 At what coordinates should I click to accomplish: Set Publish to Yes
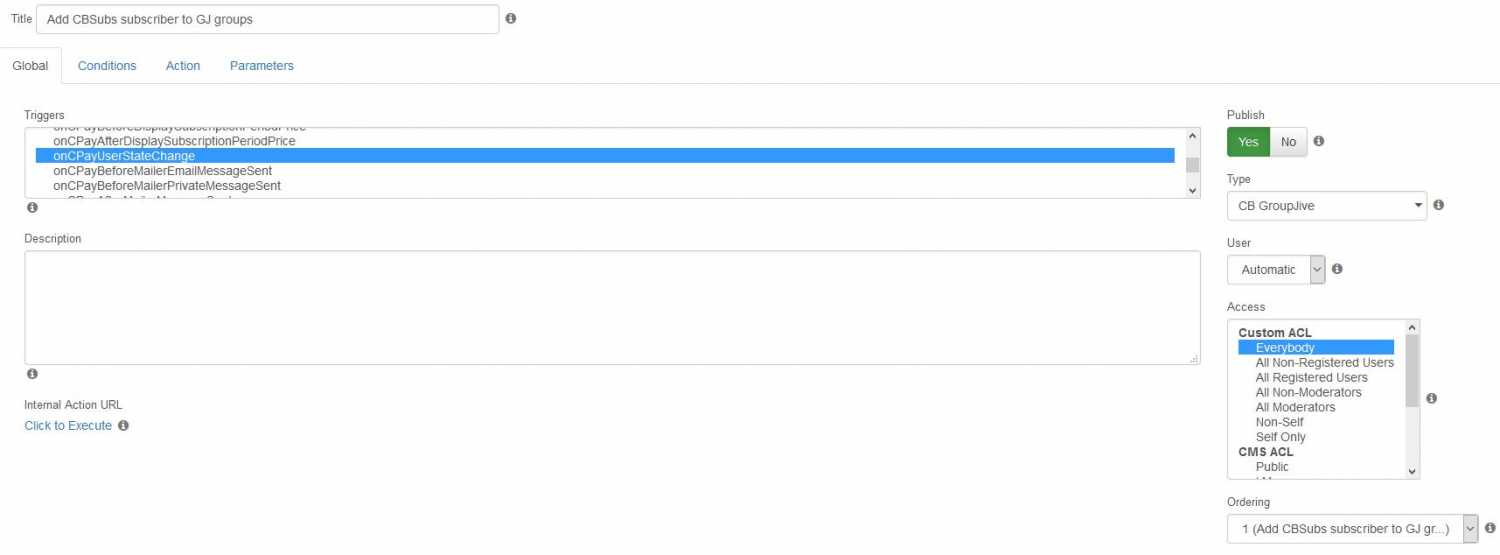[x=1248, y=142]
